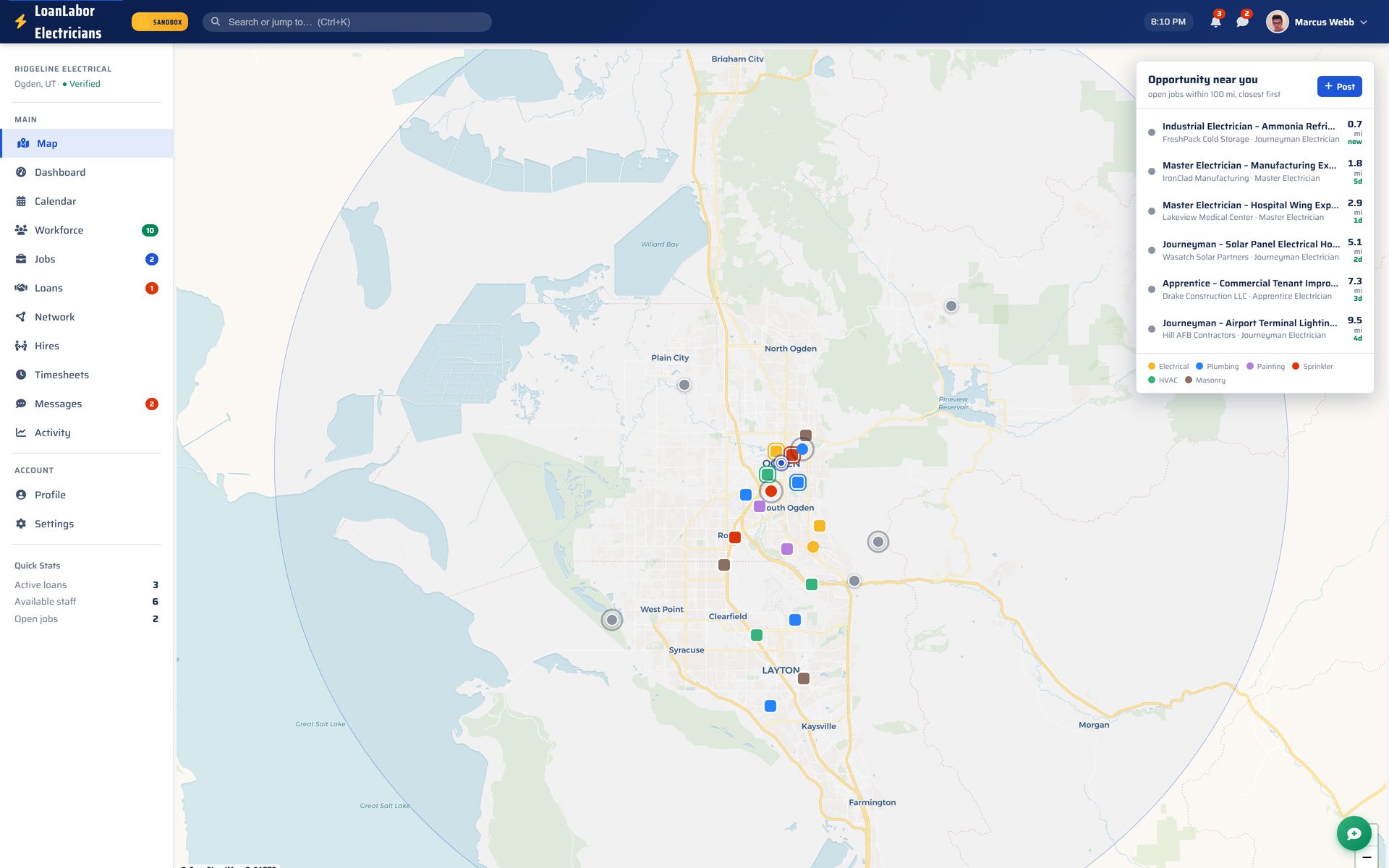Click Marcus Webb's avatar photo
The width and height of the screenshot is (1389, 868).
tap(1277, 22)
